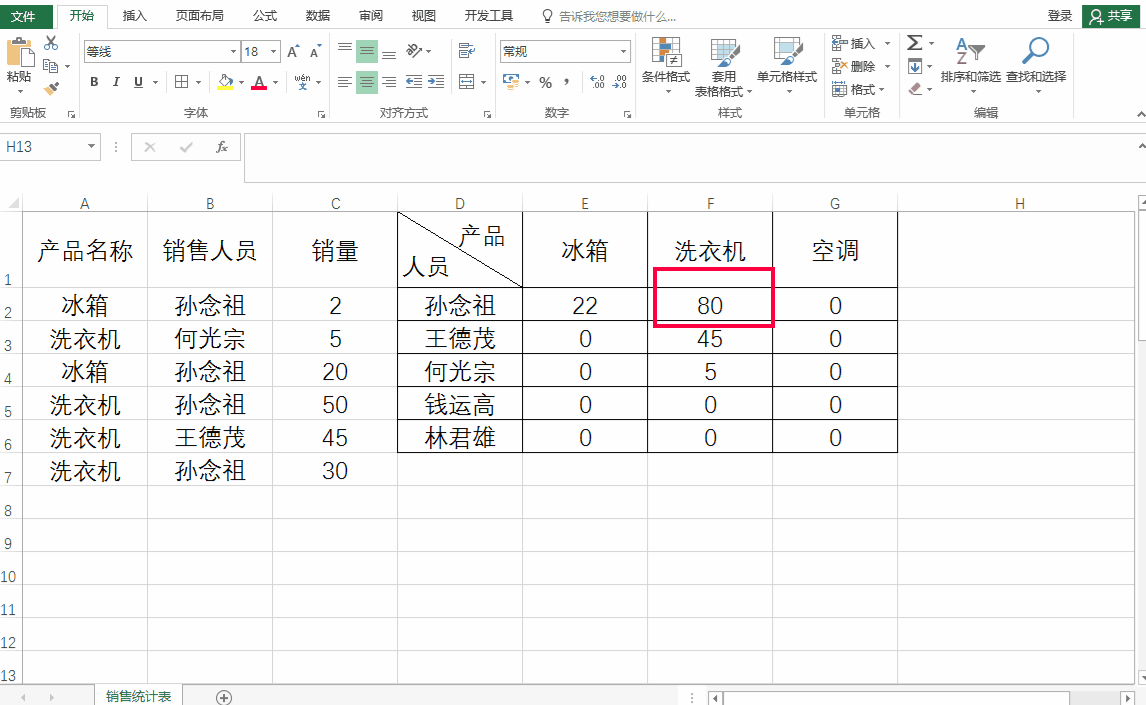Apply yellow fill color bucket
This screenshot has width=1146, height=705.
(x=226, y=83)
